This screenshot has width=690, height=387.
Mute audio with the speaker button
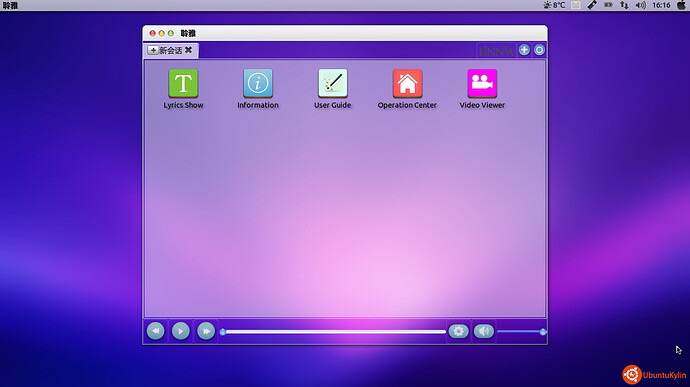pyautogui.click(x=484, y=331)
